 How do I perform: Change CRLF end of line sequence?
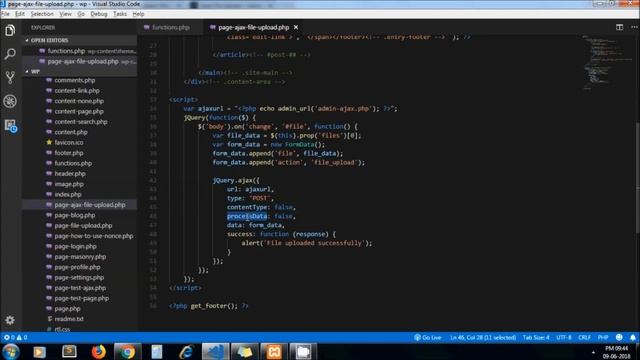coord(584,338)
